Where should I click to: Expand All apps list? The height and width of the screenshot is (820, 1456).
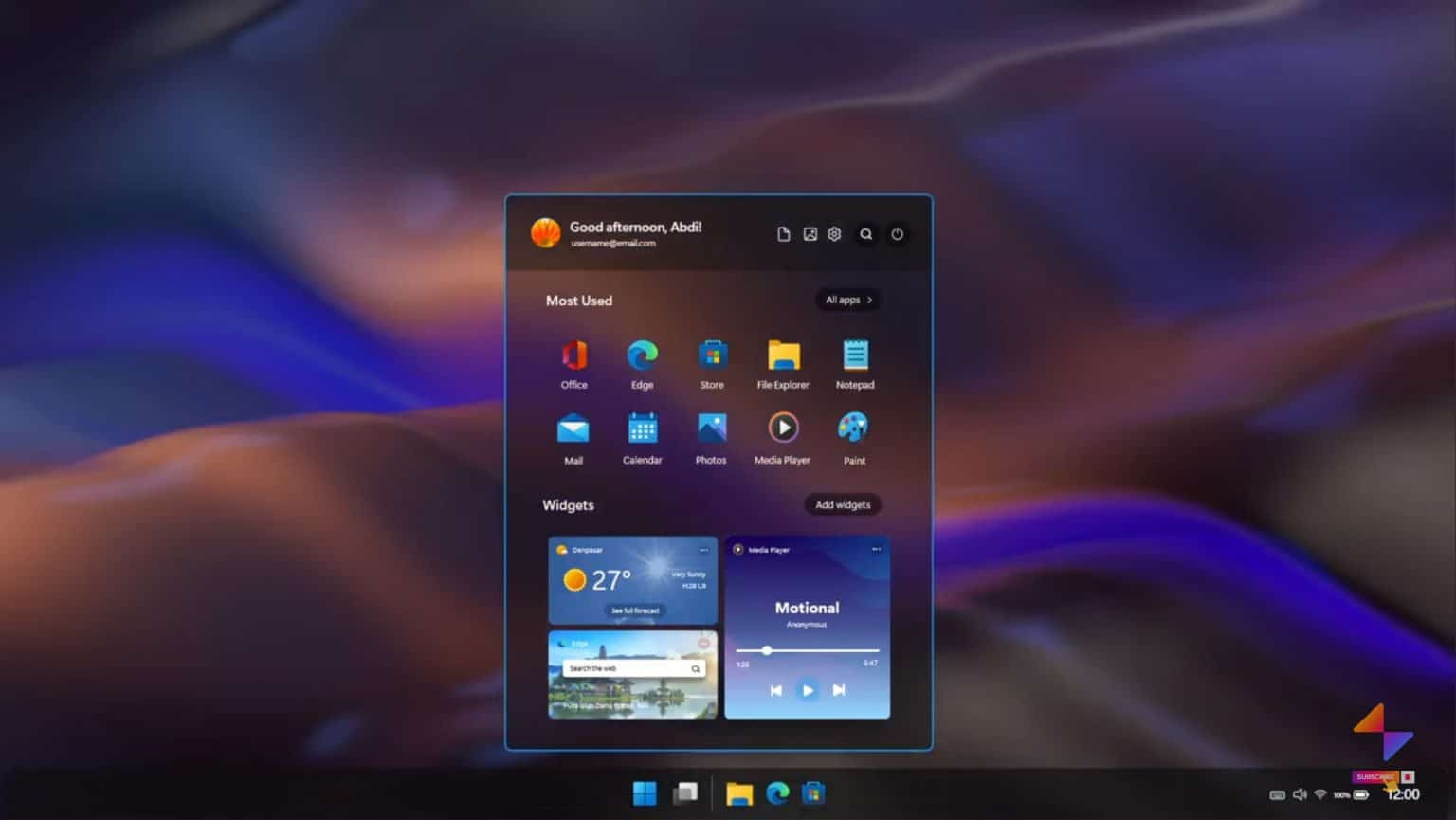(x=846, y=300)
